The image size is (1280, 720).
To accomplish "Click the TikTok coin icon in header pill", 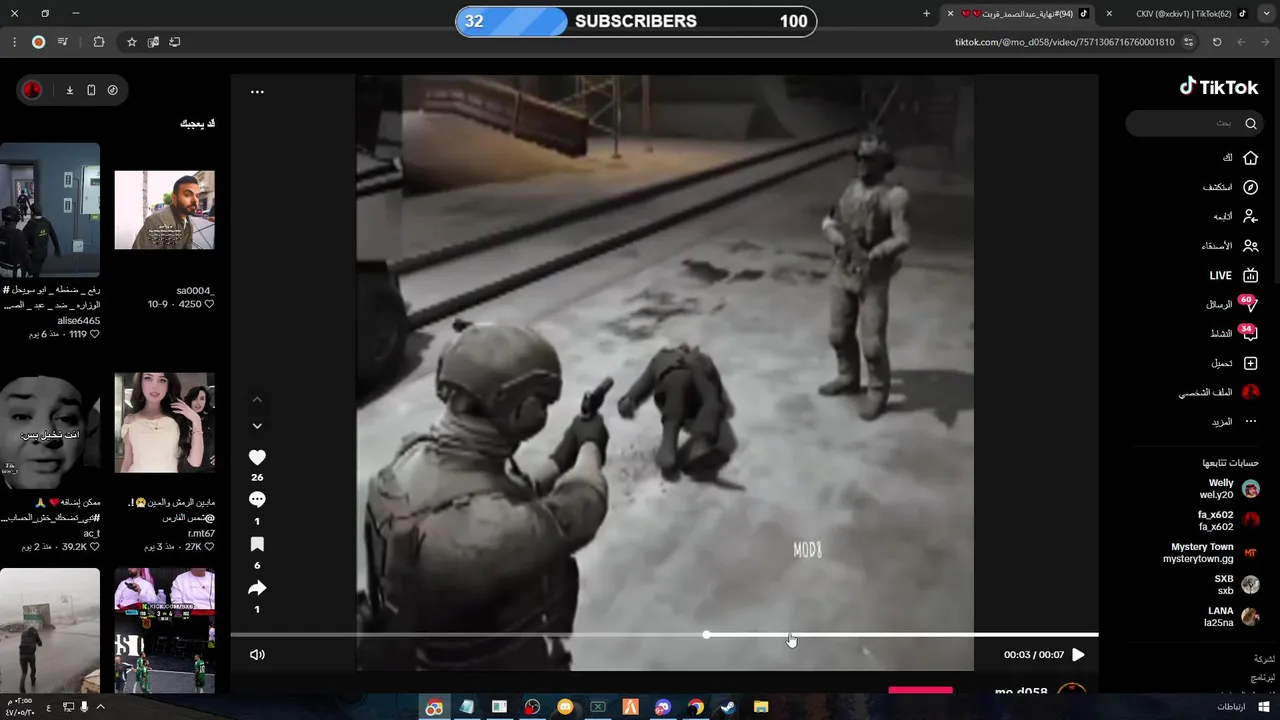I will click(112, 90).
